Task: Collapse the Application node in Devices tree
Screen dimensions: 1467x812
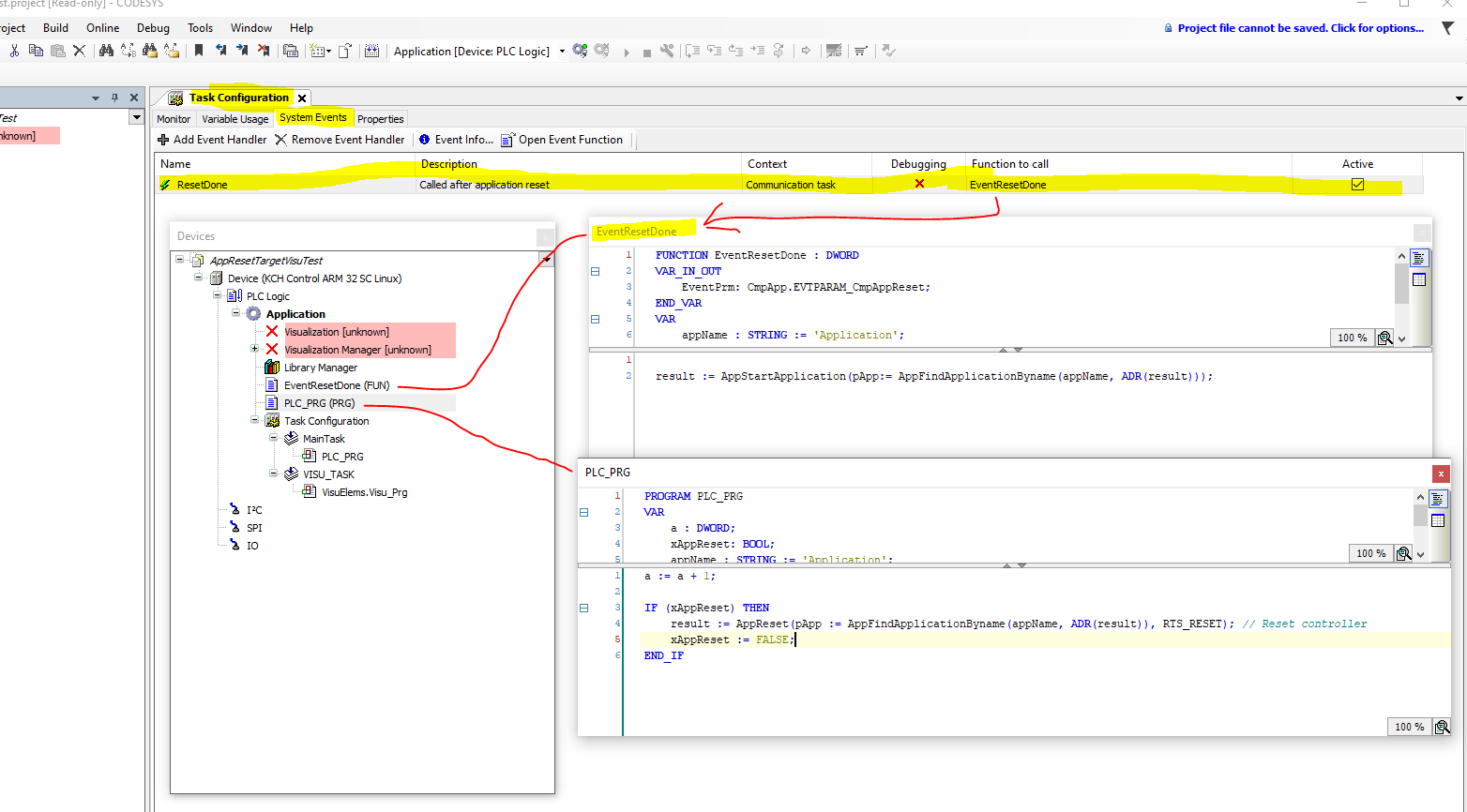Action: pos(235,313)
